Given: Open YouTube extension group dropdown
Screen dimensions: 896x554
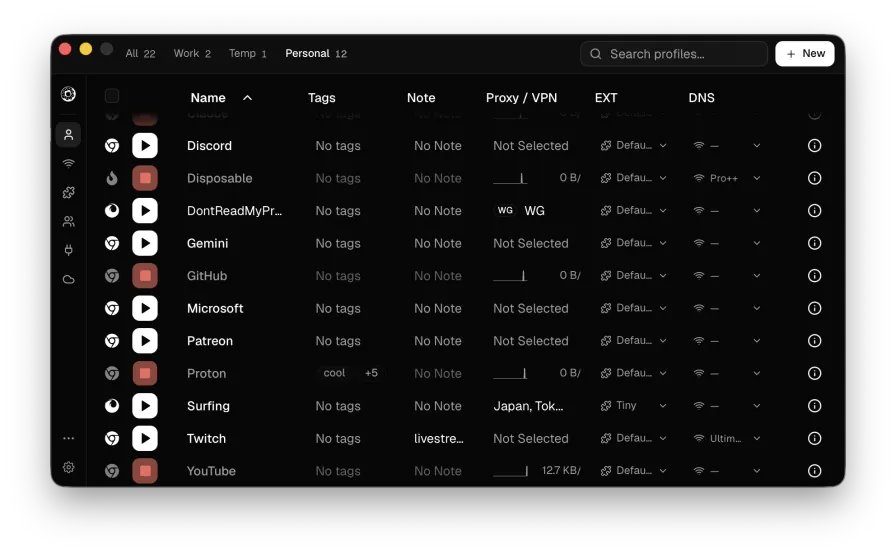Looking at the screenshot, I should pos(633,471).
